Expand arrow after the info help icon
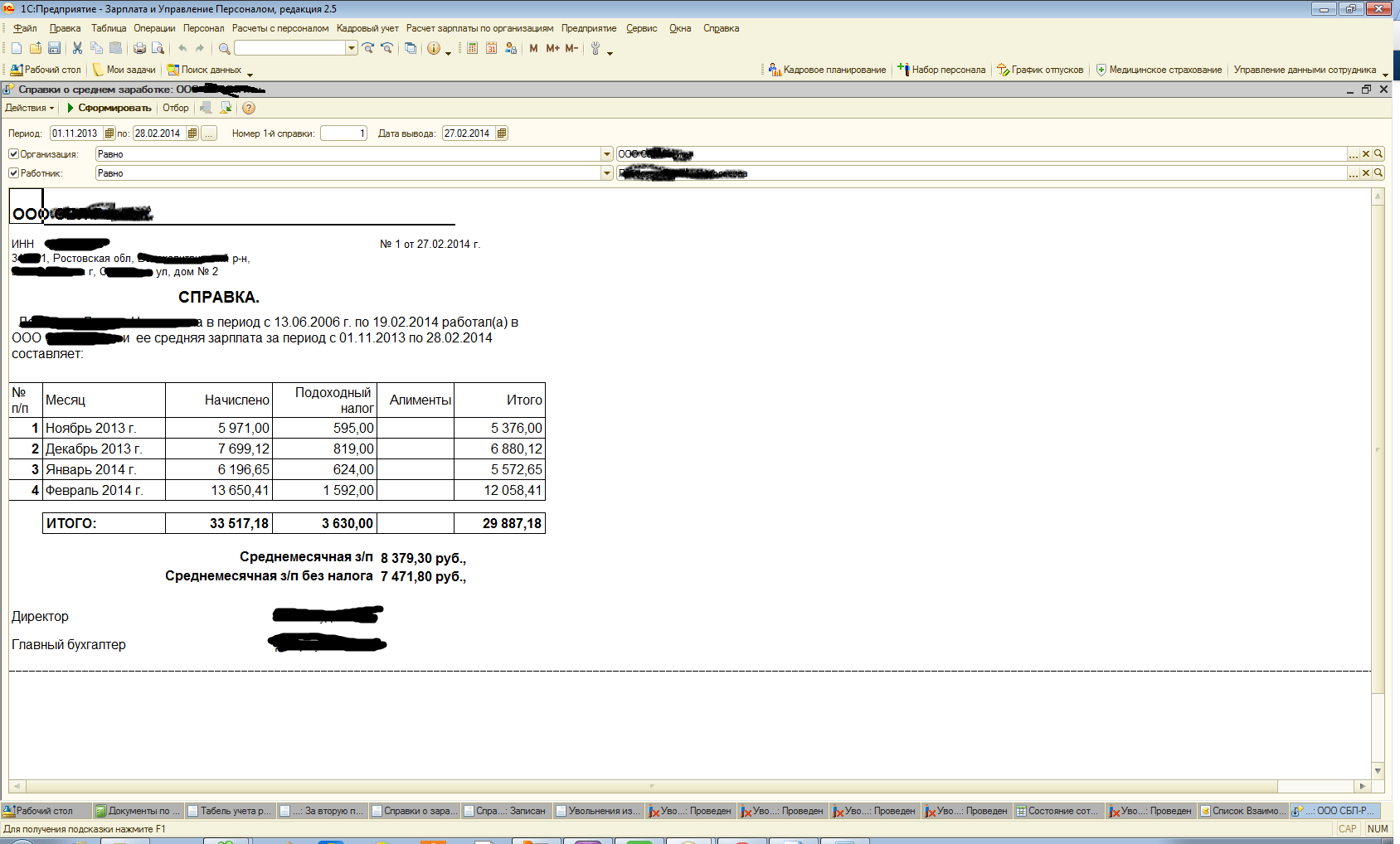Image resolution: width=1400 pixels, height=844 pixels. click(x=449, y=52)
